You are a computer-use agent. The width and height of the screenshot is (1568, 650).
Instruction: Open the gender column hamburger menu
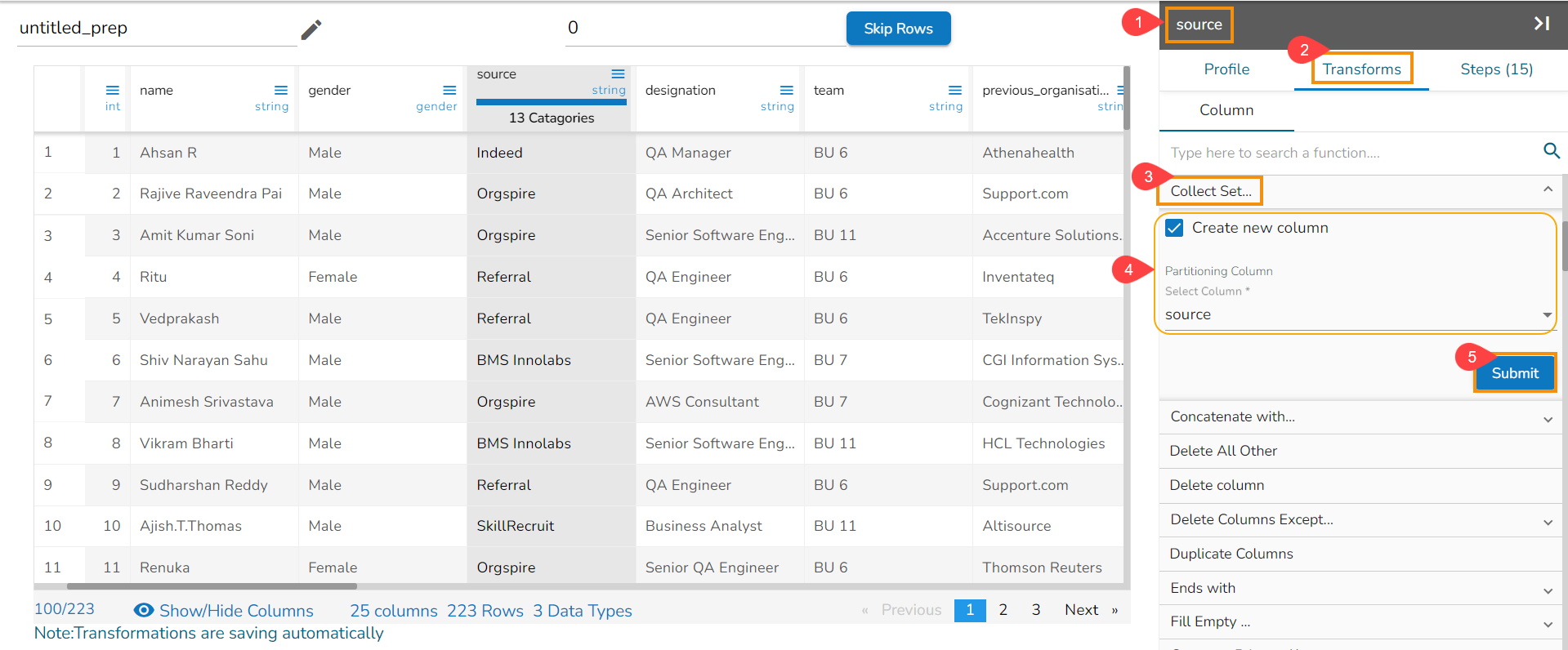tap(449, 91)
